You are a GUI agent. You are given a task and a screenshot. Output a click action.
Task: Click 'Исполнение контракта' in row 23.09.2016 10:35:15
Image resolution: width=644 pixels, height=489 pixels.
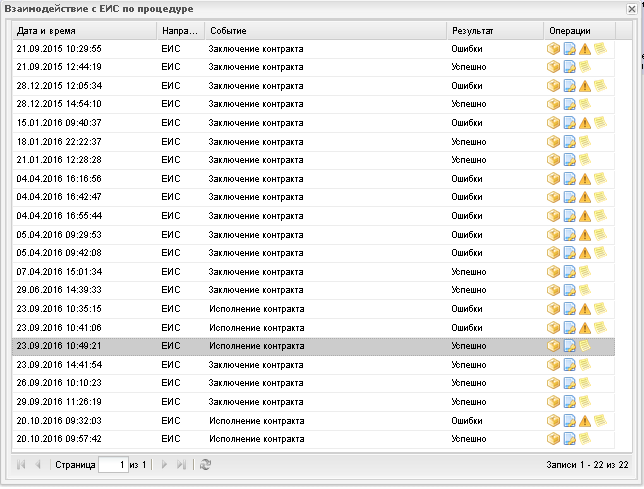tap(257, 309)
